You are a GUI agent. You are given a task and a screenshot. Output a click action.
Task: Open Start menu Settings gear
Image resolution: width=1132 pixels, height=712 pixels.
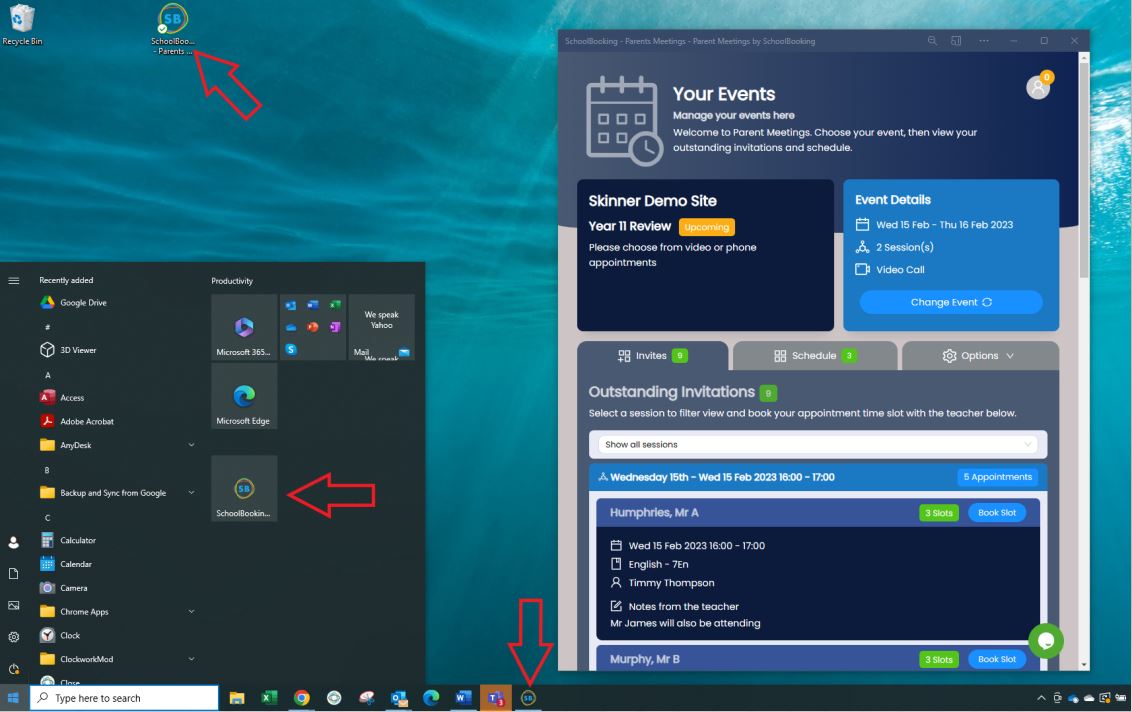(x=14, y=637)
